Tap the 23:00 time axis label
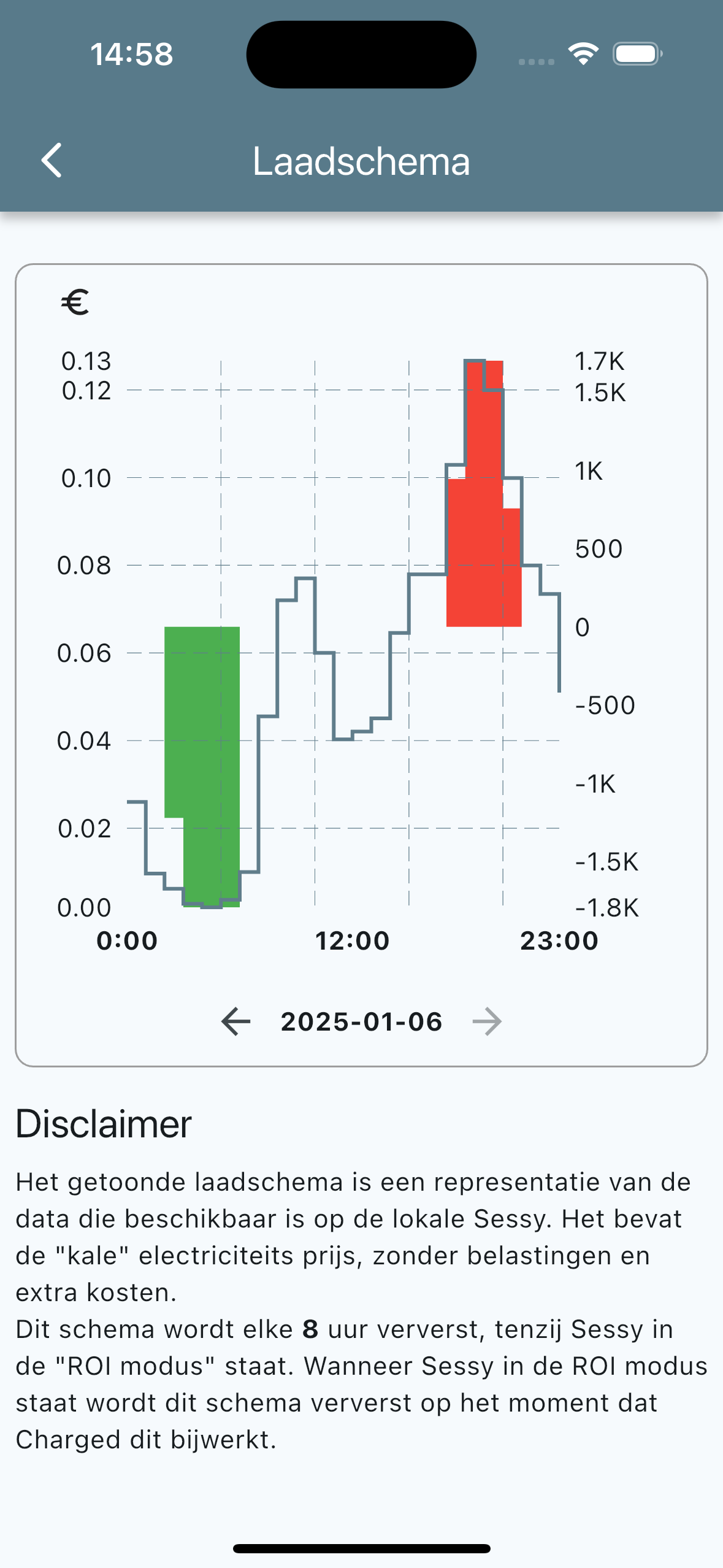The height and width of the screenshot is (1568, 723). 559,941
